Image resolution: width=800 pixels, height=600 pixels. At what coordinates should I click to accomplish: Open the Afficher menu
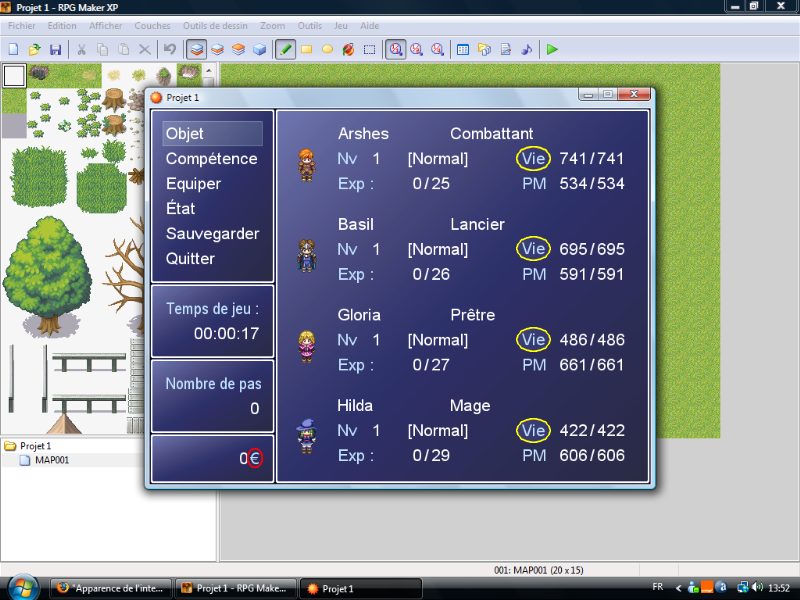tap(106, 26)
